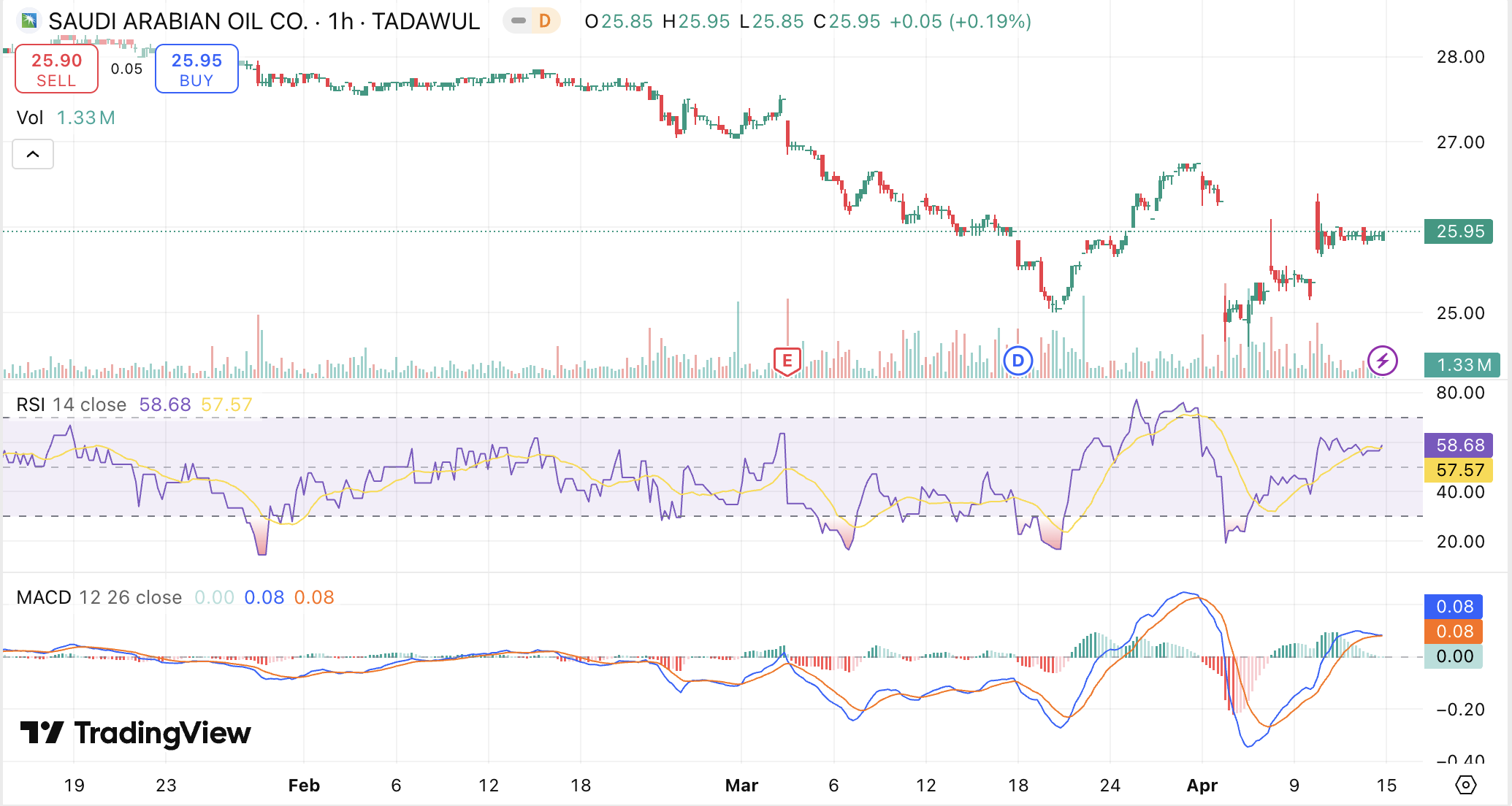Click the 1h interval in the title
This screenshot has width=1512, height=806.
(x=340, y=21)
